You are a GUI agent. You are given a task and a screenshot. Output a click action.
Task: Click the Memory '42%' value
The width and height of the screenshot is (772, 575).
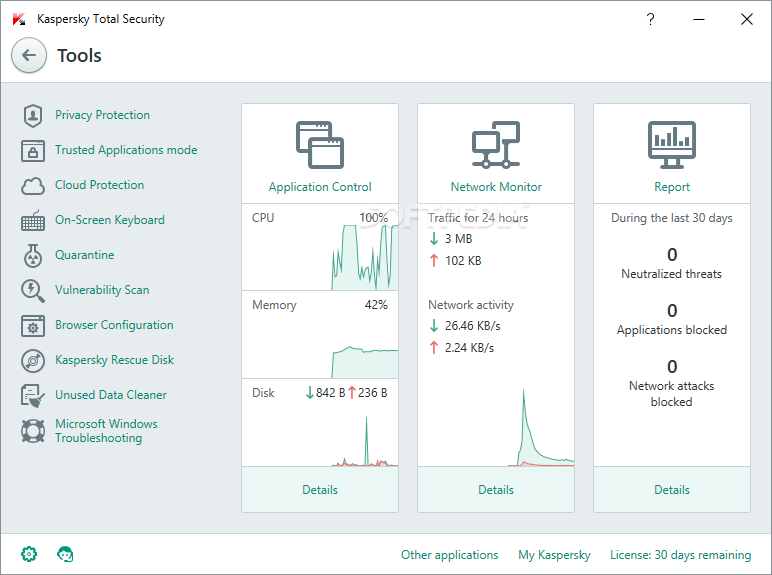(376, 305)
